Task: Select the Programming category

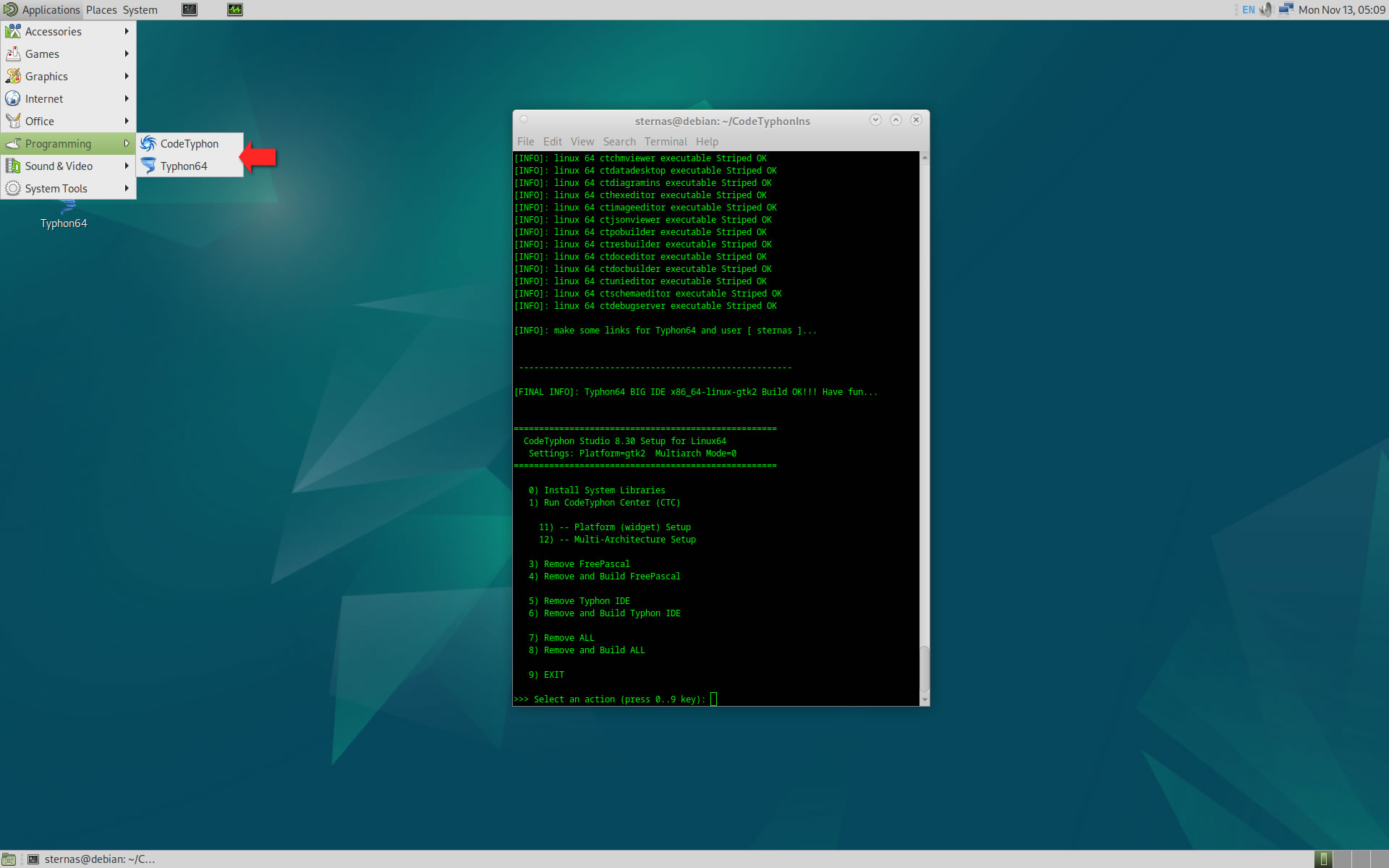Action: click(x=68, y=144)
